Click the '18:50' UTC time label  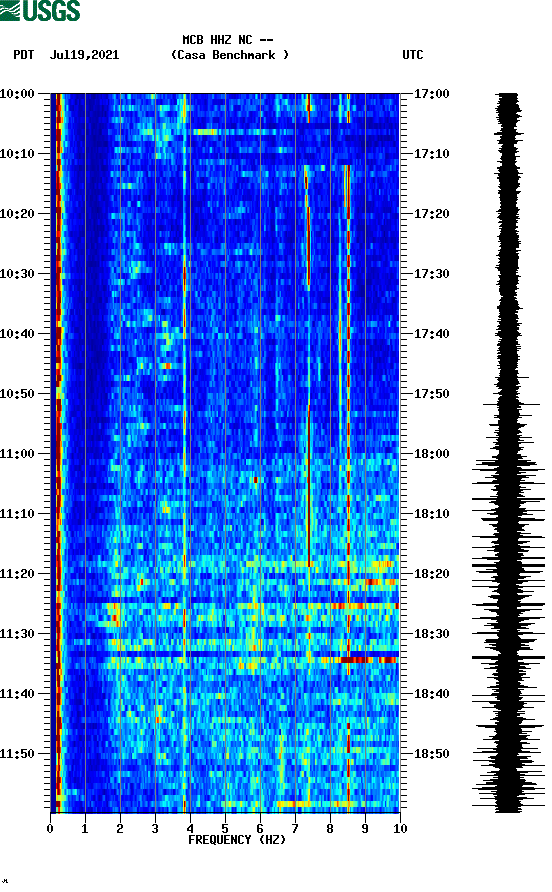click(431, 754)
